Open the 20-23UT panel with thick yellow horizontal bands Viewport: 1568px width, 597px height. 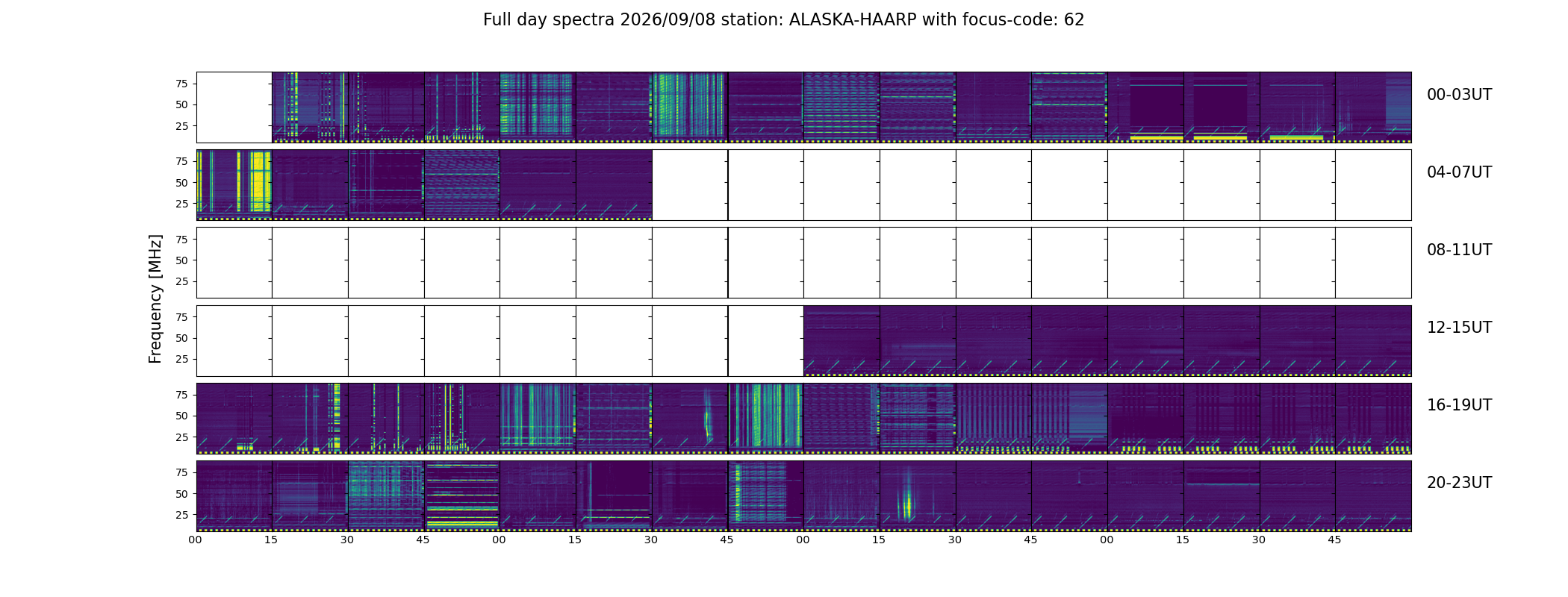pos(462,496)
